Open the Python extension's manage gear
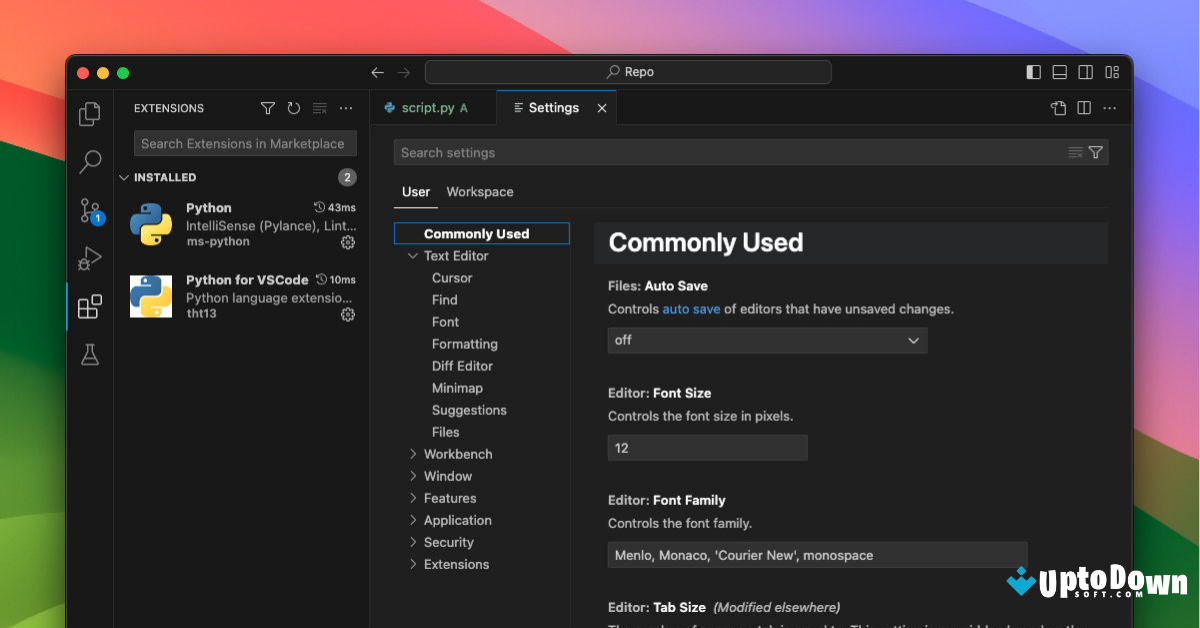Screen dimensions: 1200x628 pyautogui.click(x=347, y=241)
